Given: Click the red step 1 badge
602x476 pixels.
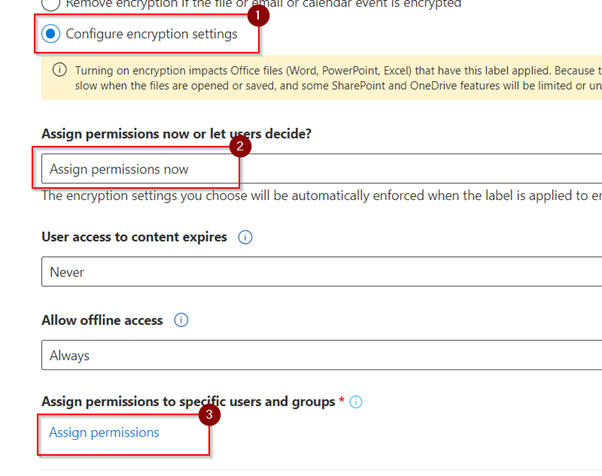Looking at the screenshot, I should click(x=257, y=15).
